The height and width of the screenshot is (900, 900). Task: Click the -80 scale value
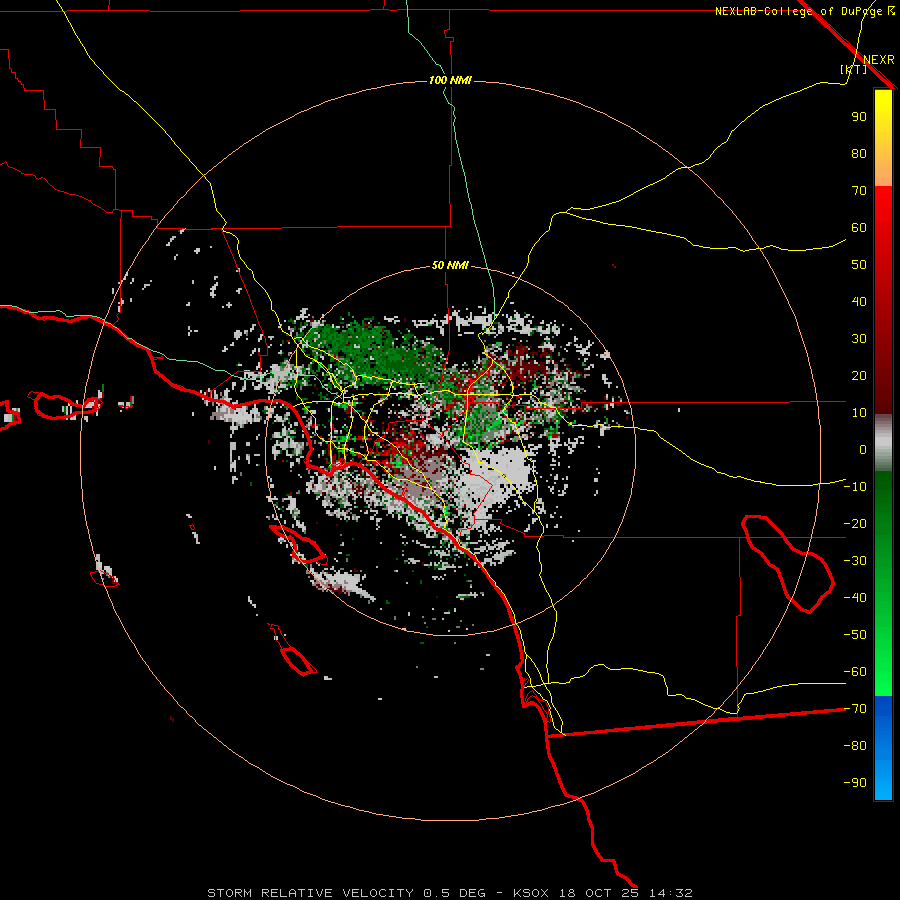(x=855, y=746)
